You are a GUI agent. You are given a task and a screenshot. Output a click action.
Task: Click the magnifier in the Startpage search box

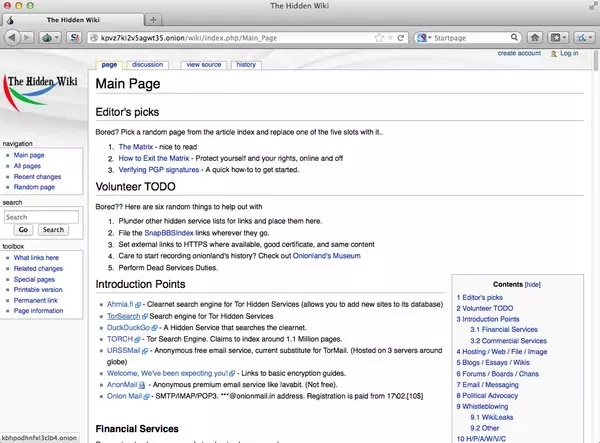(x=514, y=37)
